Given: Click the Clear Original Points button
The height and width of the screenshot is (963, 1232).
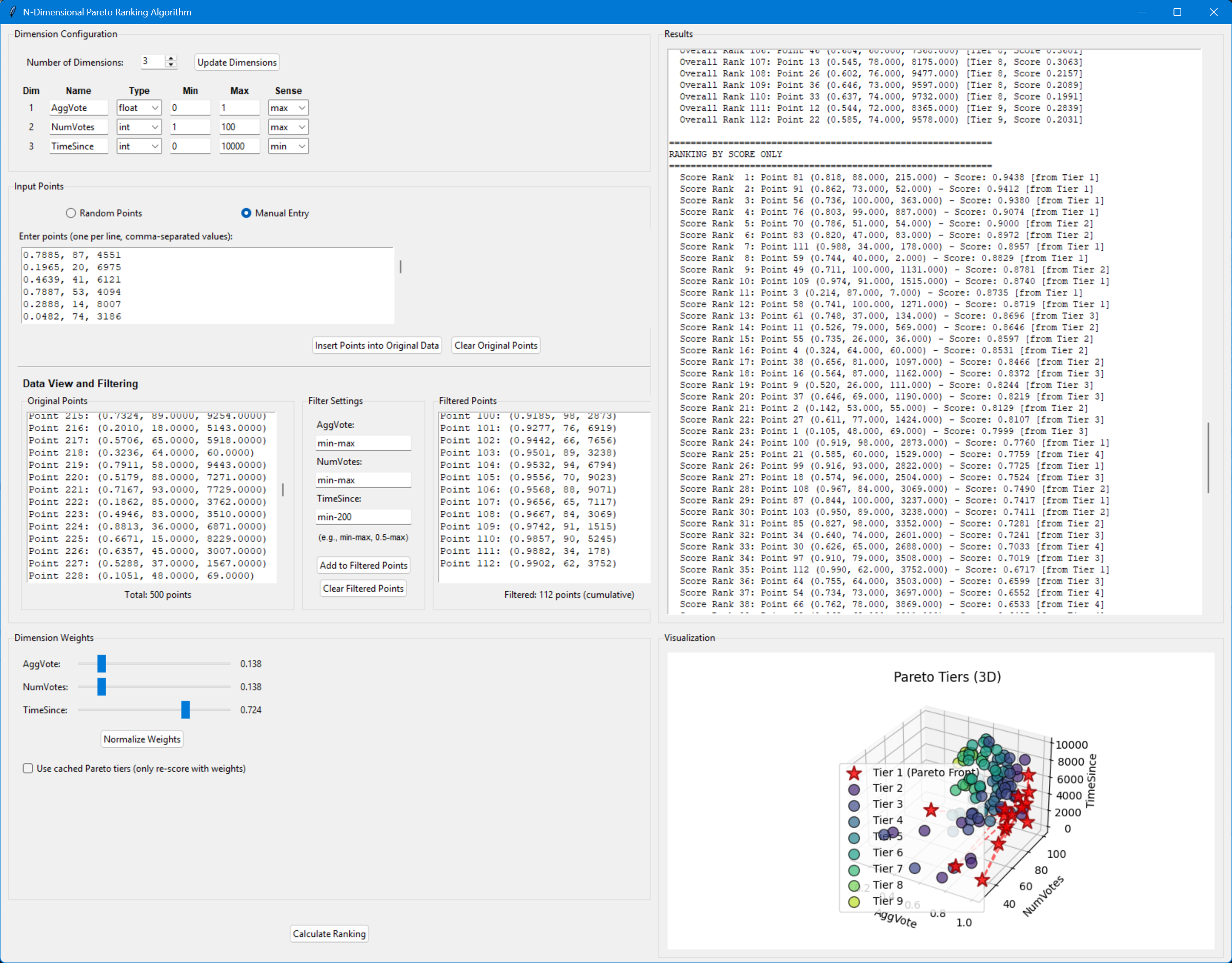Looking at the screenshot, I should pyautogui.click(x=496, y=345).
